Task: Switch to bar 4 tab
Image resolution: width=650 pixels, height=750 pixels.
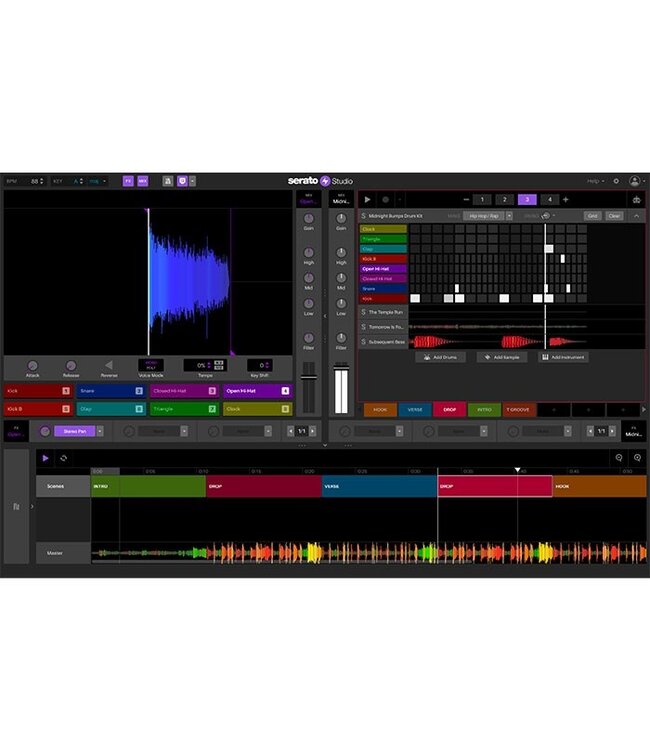Action: tap(550, 199)
